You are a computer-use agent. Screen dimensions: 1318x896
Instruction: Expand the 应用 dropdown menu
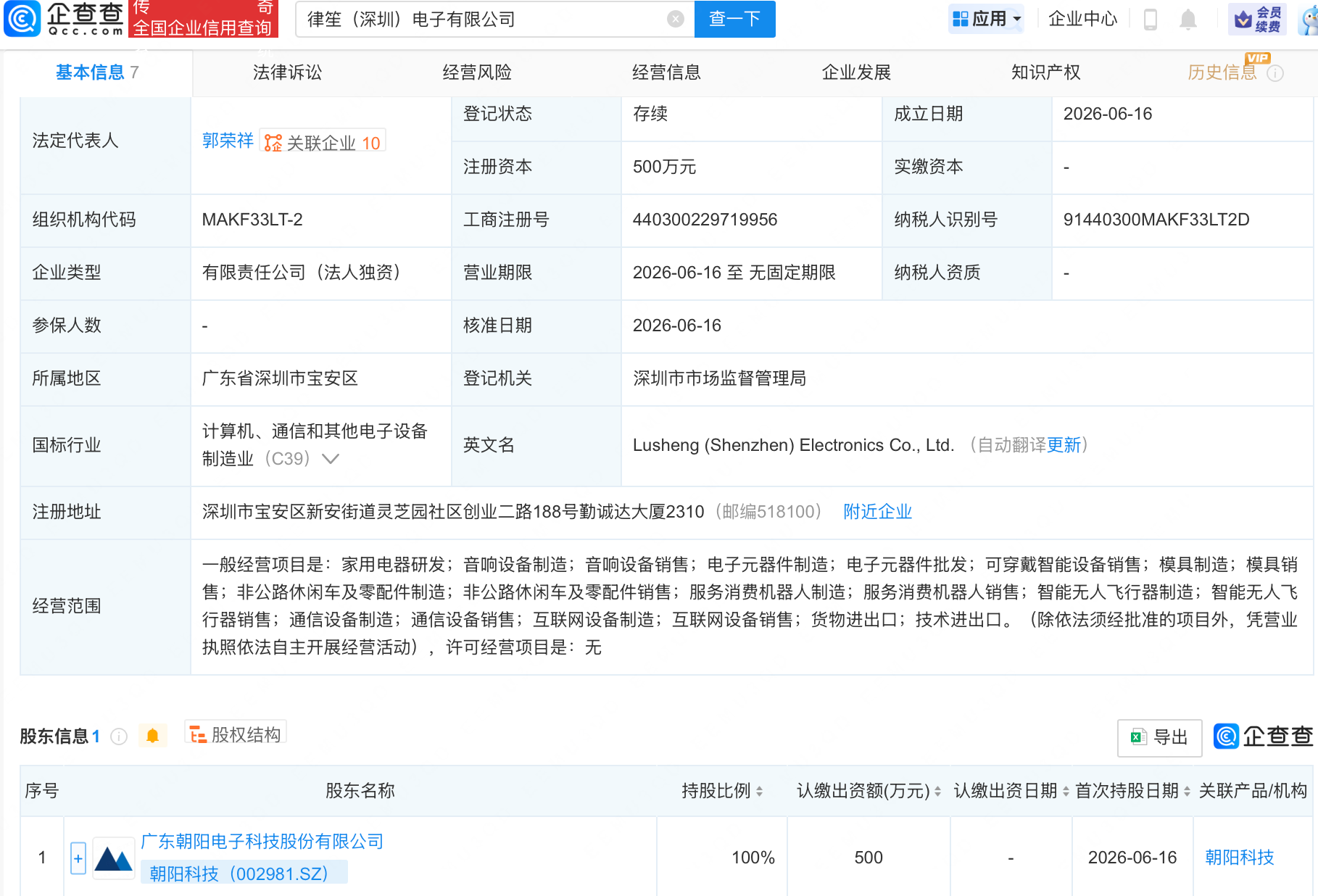tap(987, 19)
